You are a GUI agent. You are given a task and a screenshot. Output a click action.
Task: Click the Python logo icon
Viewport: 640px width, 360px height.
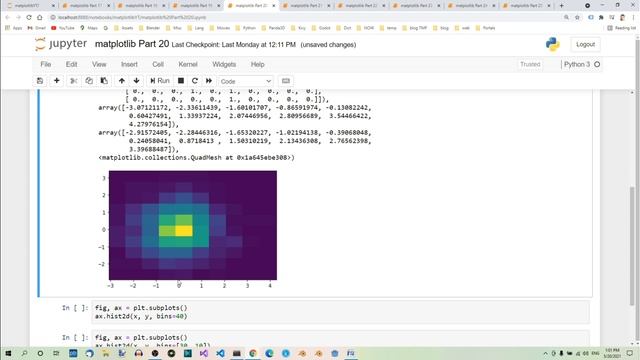pyautogui.click(x=553, y=44)
